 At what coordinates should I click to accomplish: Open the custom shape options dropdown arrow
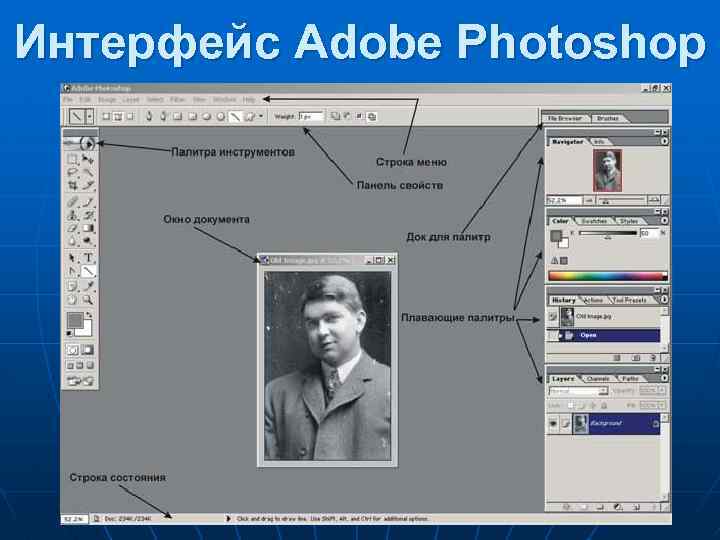[261, 117]
